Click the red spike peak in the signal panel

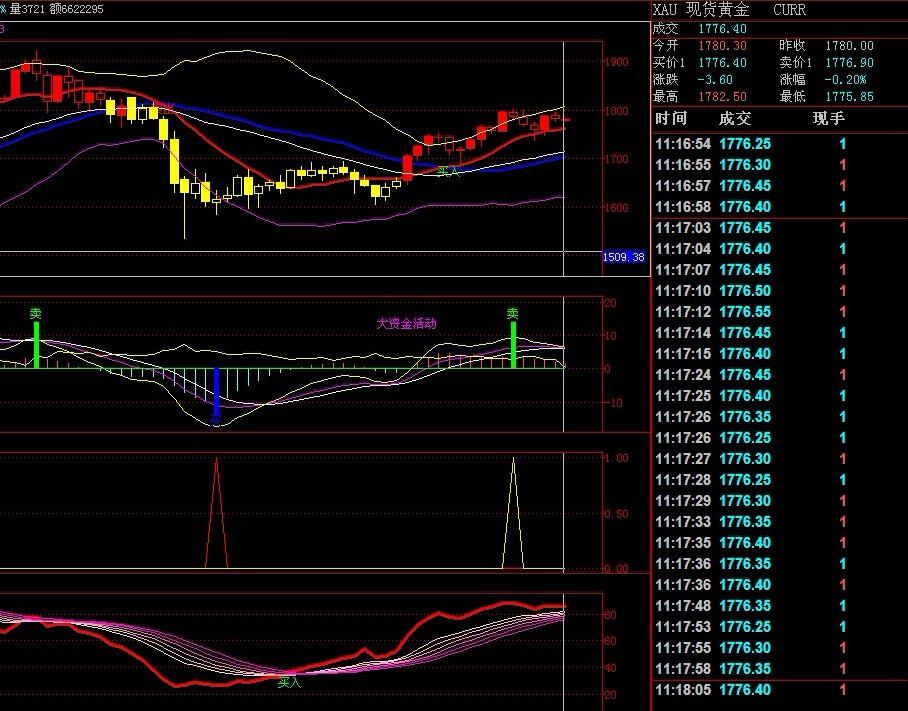pos(216,460)
